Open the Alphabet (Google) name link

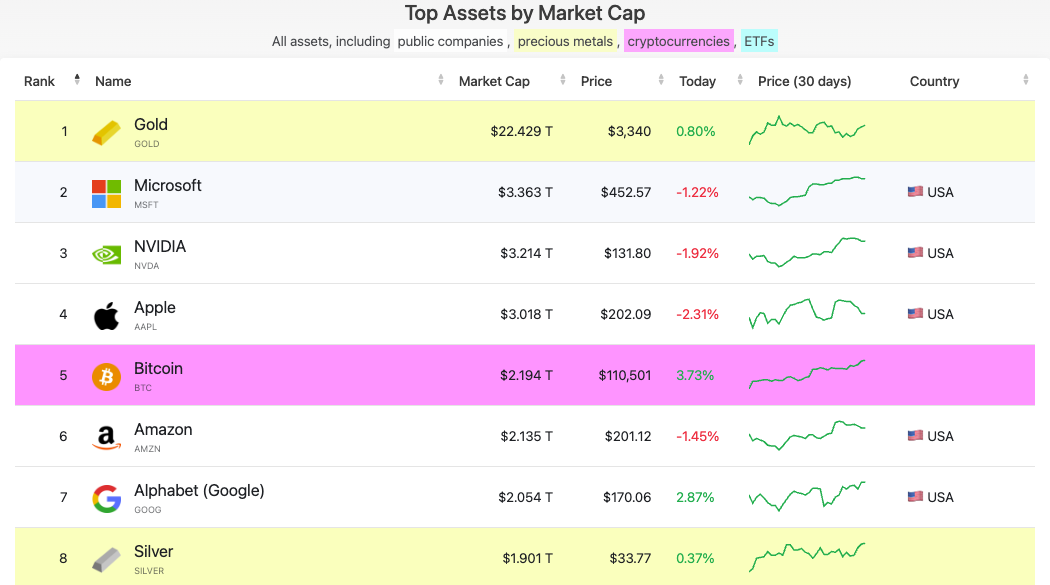199,491
